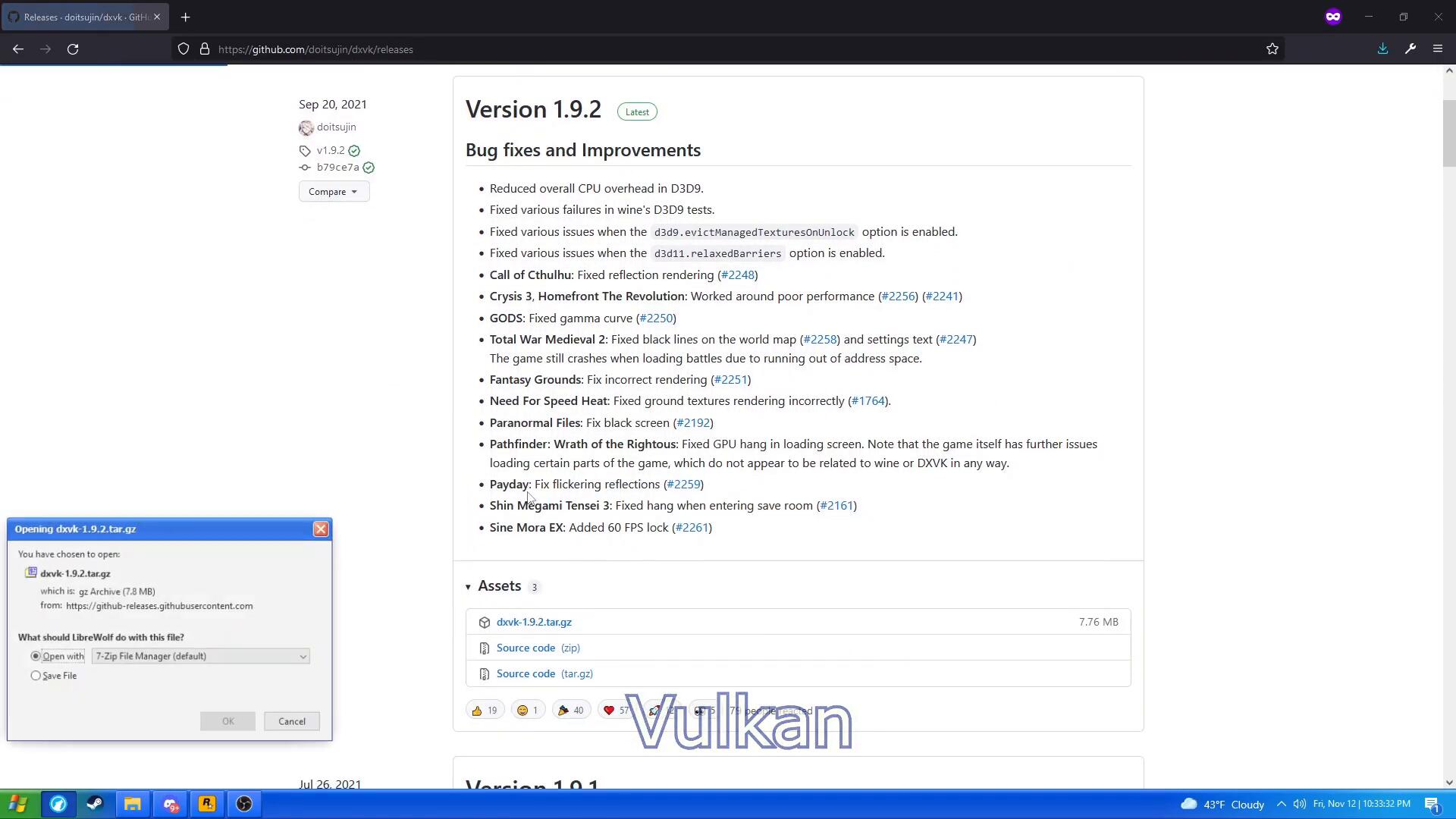The image size is (1456, 819).
Task: Open a new browser tab
Action: (186, 17)
